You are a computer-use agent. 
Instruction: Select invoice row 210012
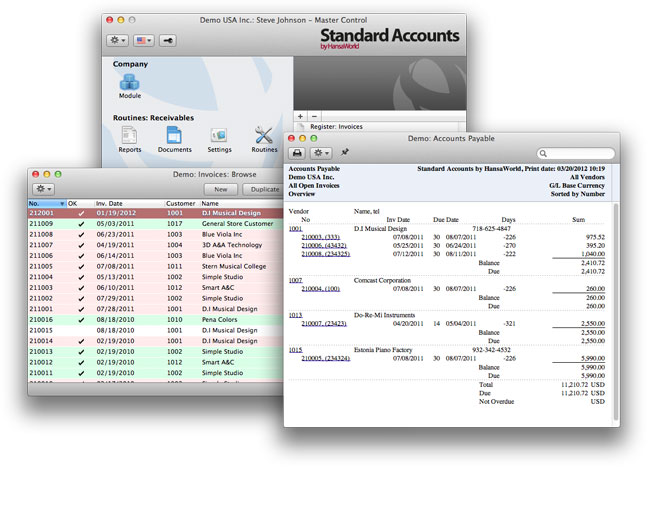155,362
